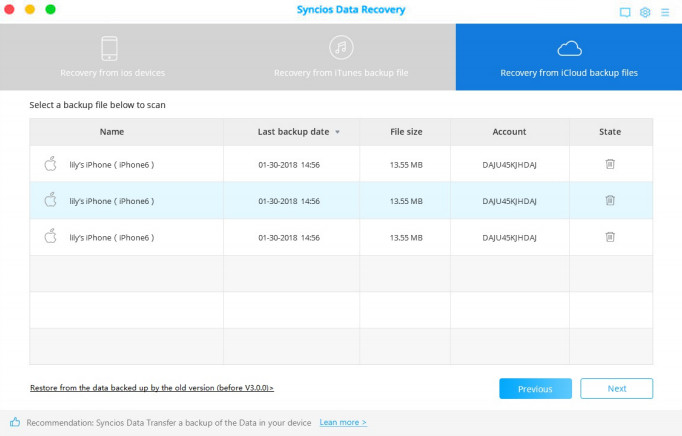Click third row date 01-30-2018 14:56
This screenshot has width=682, height=436.
click(289, 238)
